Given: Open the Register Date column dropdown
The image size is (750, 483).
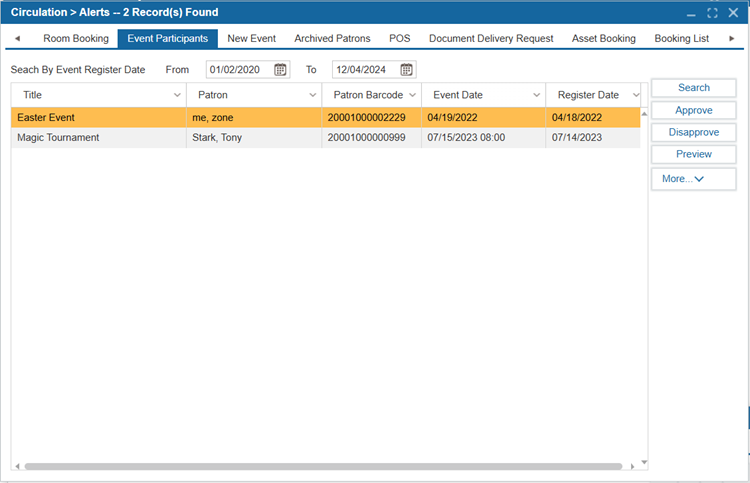Looking at the screenshot, I should (636, 95).
